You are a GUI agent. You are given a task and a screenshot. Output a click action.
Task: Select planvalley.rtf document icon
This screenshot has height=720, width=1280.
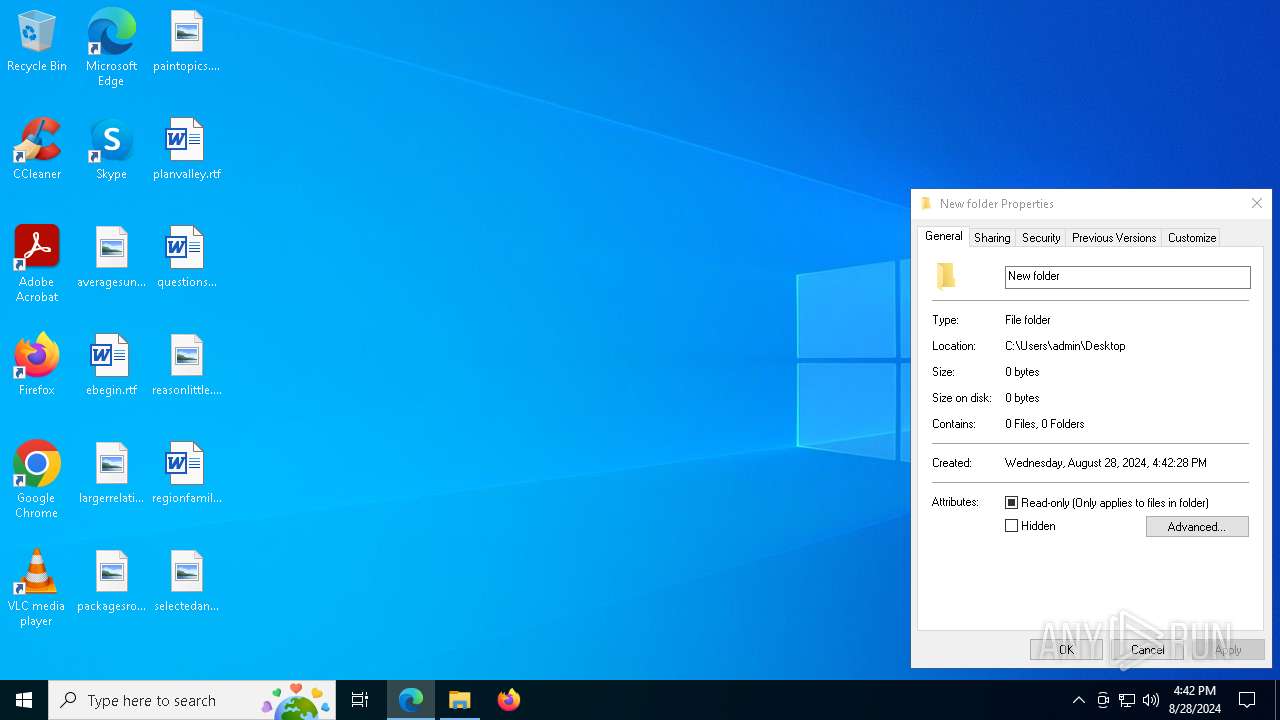[x=186, y=150]
